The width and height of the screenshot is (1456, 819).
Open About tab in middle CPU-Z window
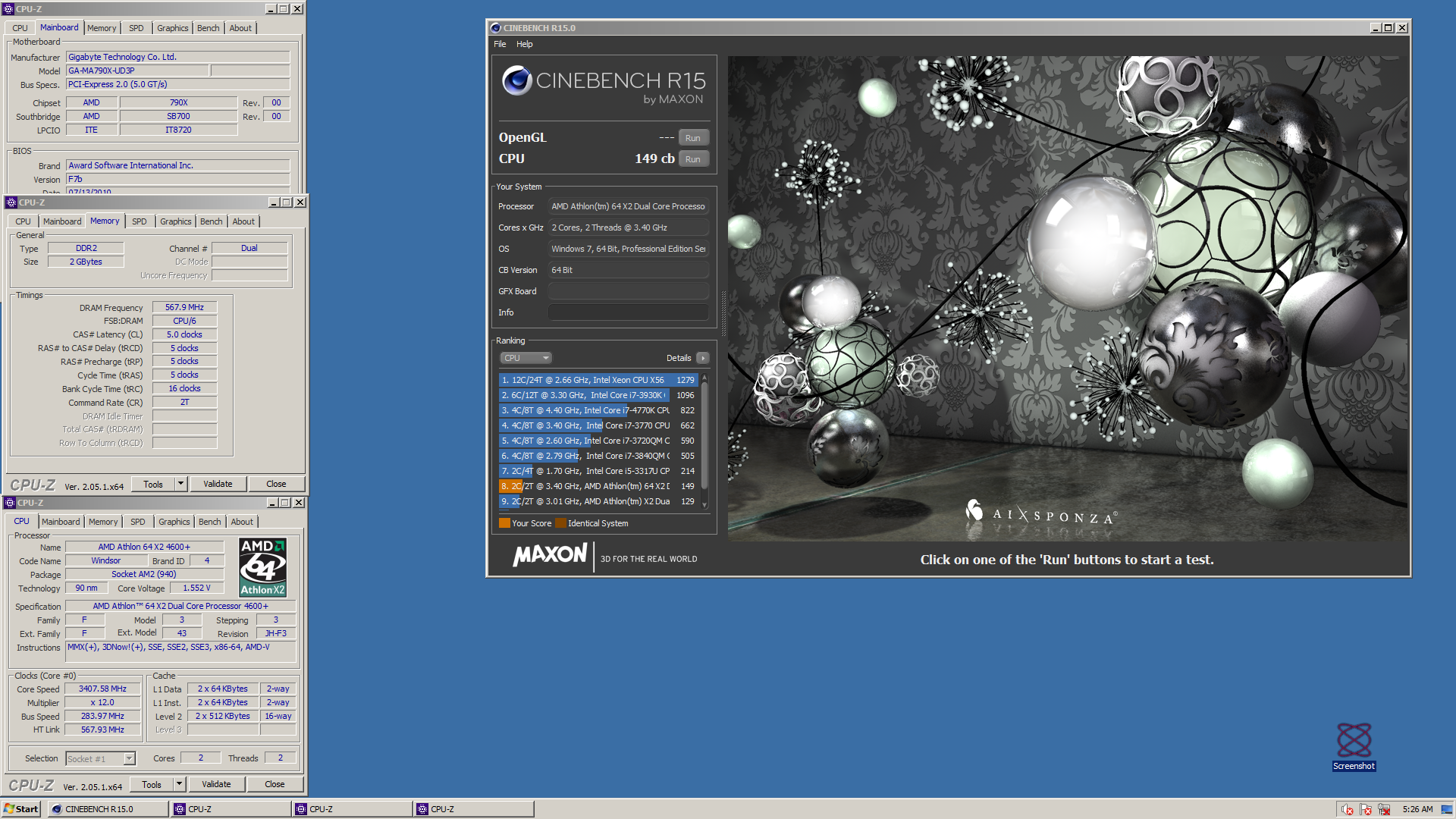[243, 221]
